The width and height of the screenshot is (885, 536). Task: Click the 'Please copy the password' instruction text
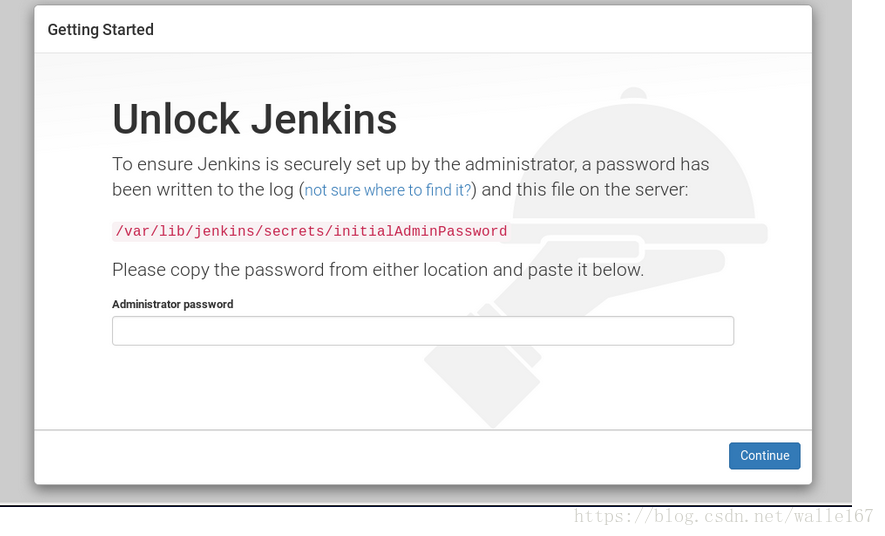[378, 270]
